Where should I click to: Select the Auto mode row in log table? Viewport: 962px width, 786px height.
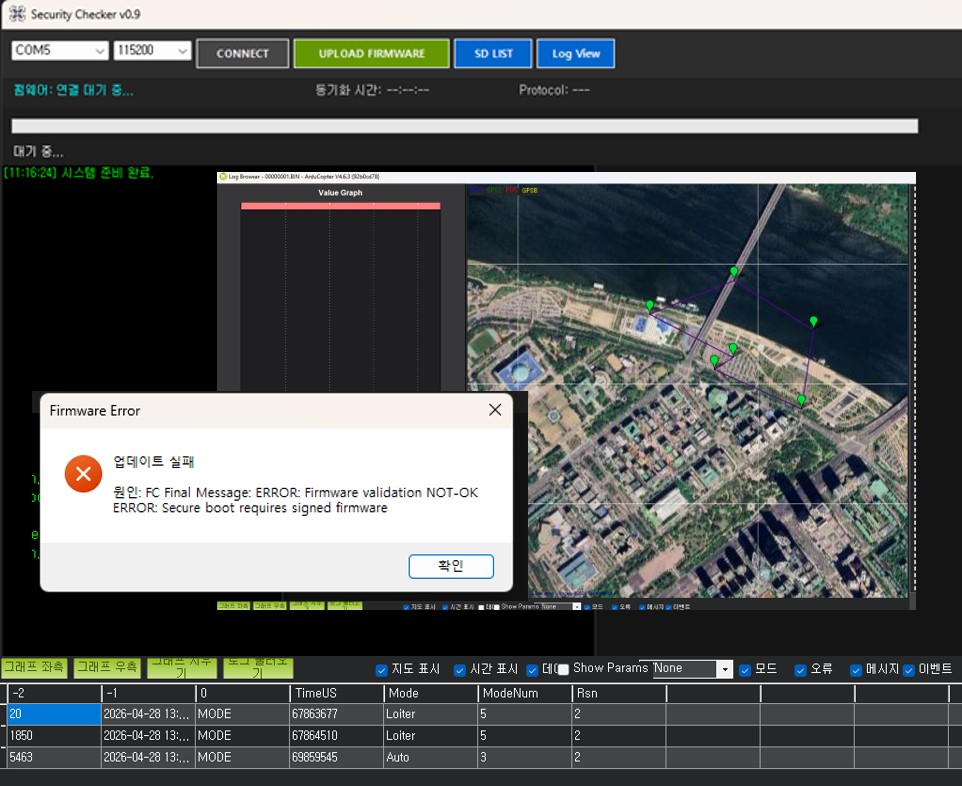point(479,757)
